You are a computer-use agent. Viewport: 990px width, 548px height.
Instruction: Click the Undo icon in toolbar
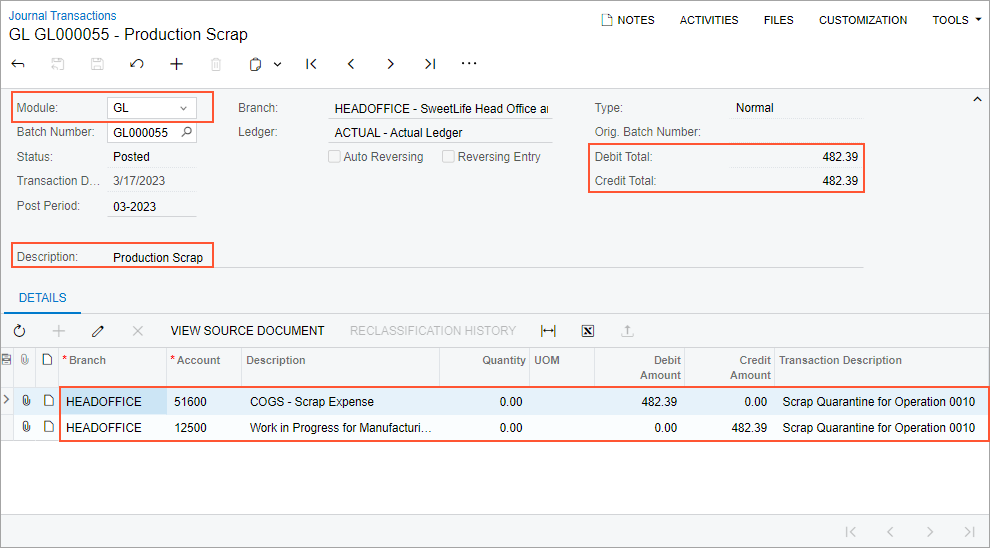(137, 64)
